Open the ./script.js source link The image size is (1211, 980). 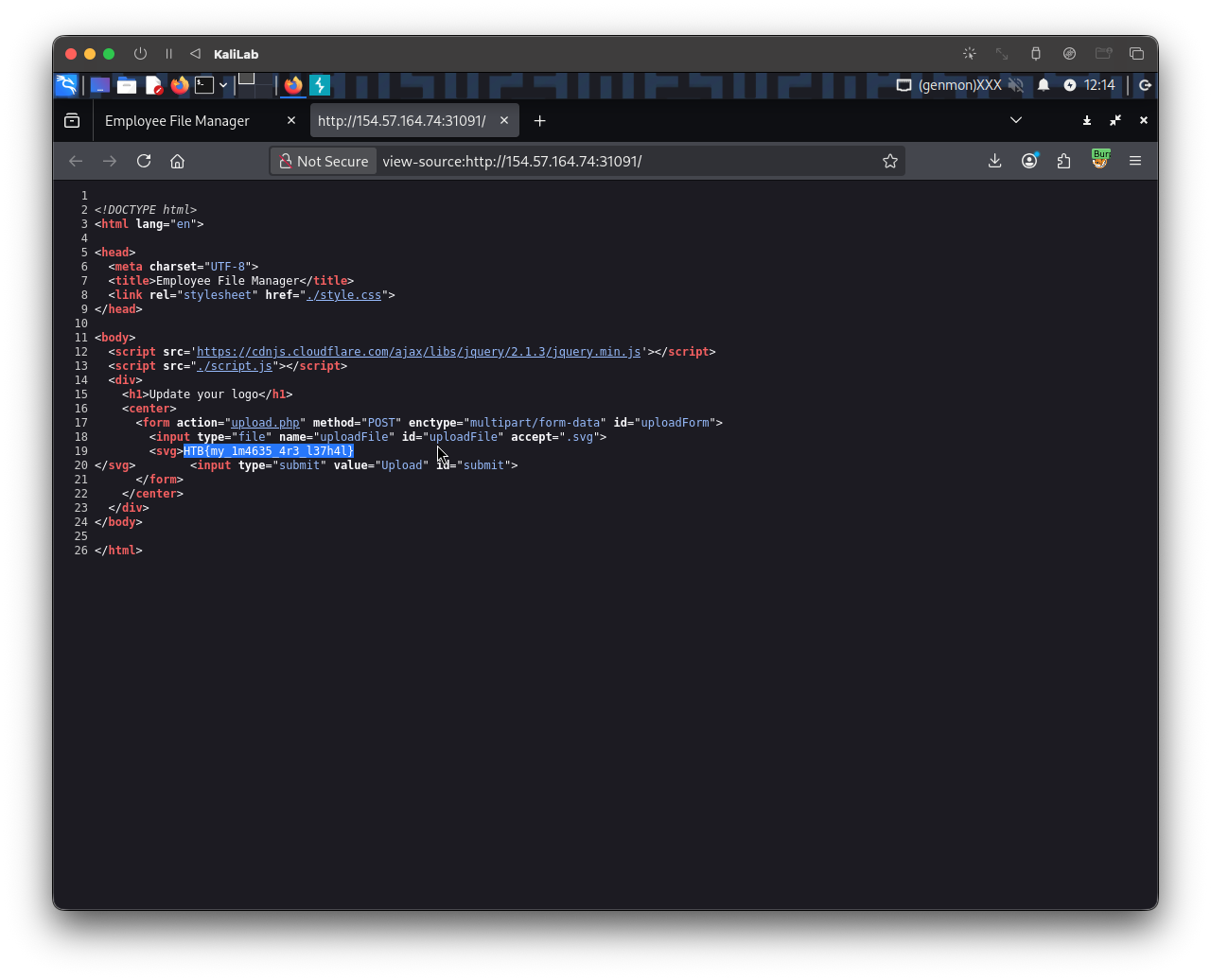pyautogui.click(x=235, y=366)
